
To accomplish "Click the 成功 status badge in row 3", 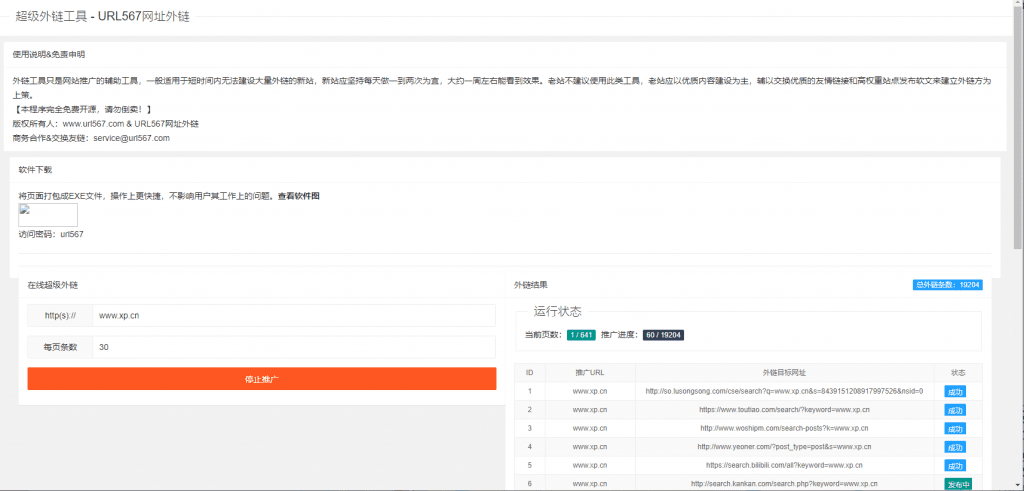I will (955, 429).
